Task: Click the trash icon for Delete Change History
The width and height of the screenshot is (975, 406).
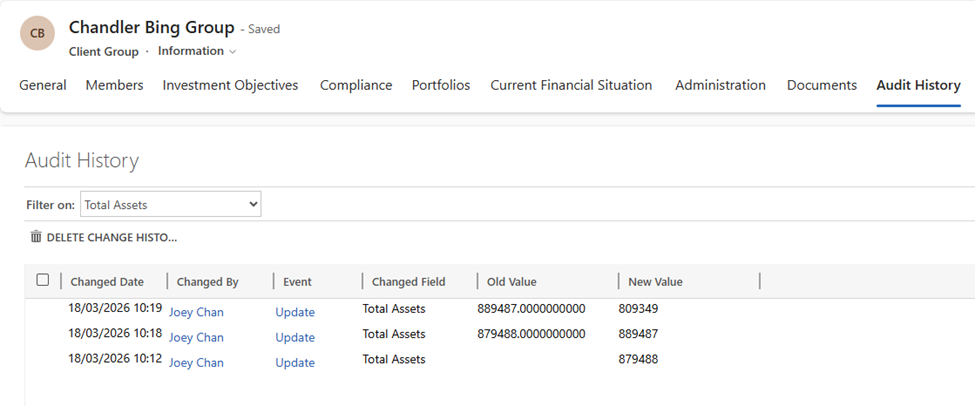Action: click(x=36, y=237)
